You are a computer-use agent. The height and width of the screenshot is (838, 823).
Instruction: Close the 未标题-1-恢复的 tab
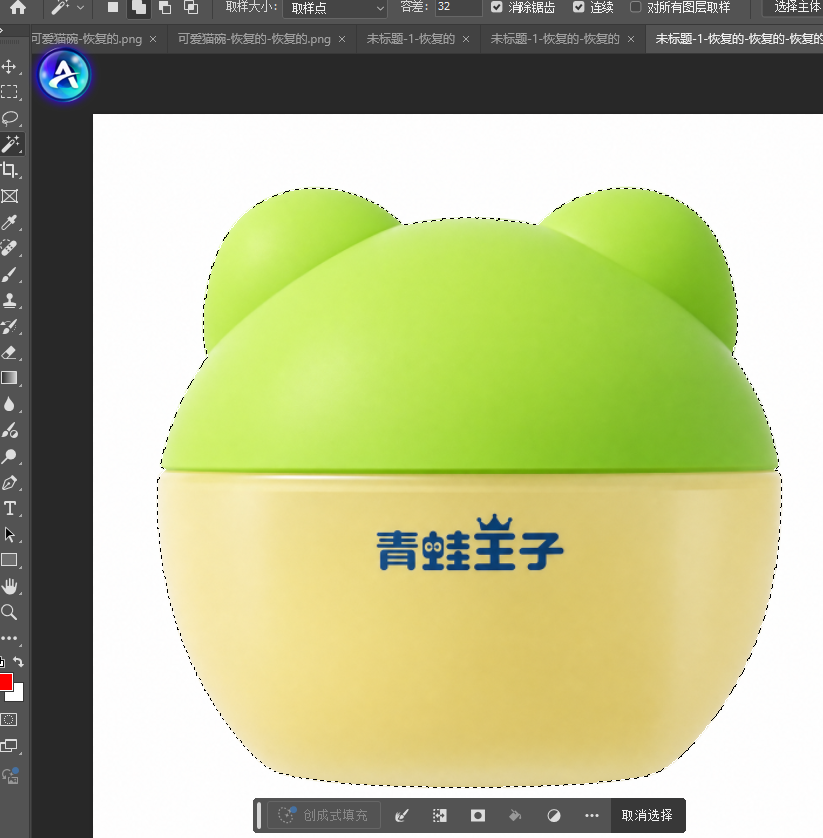(466, 39)
